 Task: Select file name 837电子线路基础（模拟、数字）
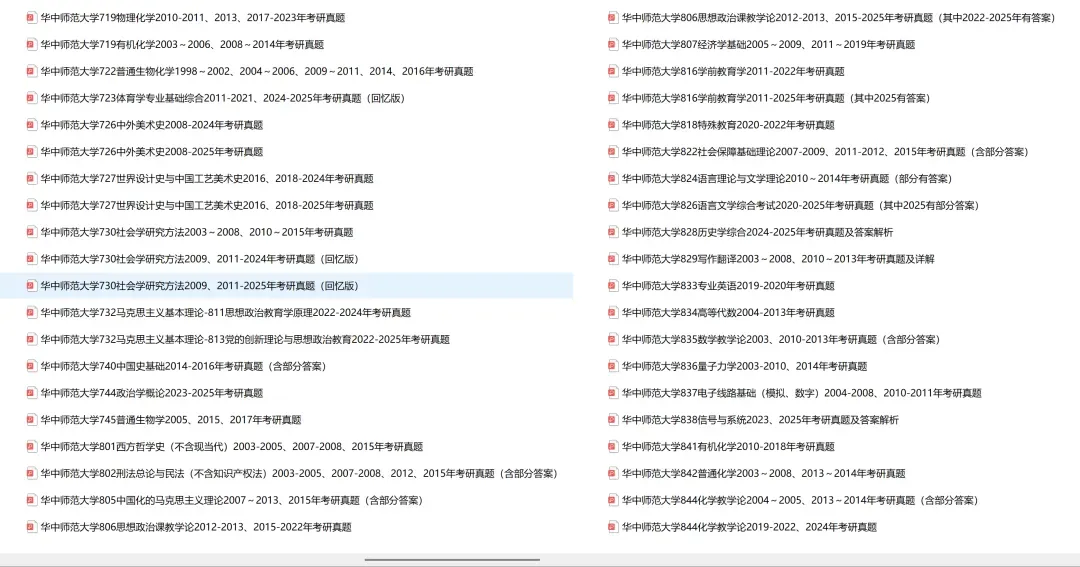click(802, 393)
